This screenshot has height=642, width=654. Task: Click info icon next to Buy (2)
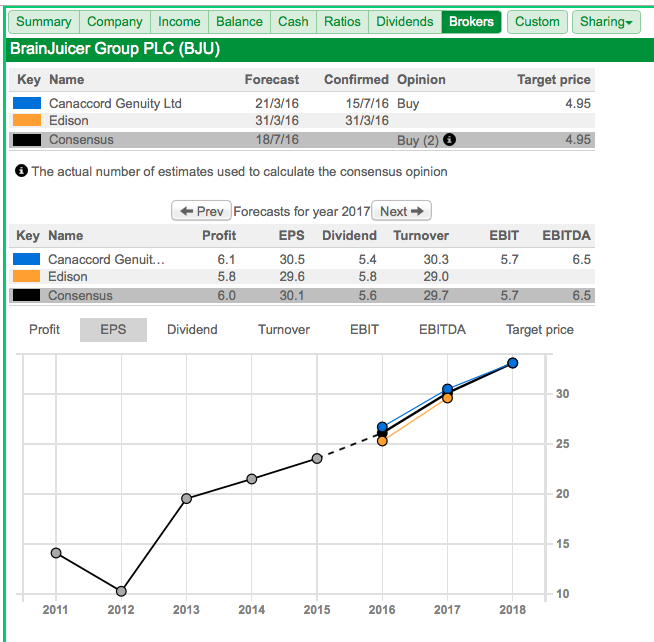pos(449,139)
